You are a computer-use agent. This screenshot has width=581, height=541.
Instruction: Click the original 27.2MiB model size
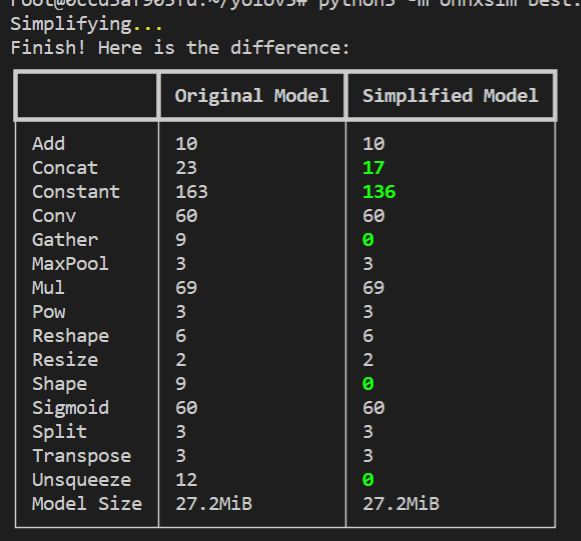(x=214, y=504)
